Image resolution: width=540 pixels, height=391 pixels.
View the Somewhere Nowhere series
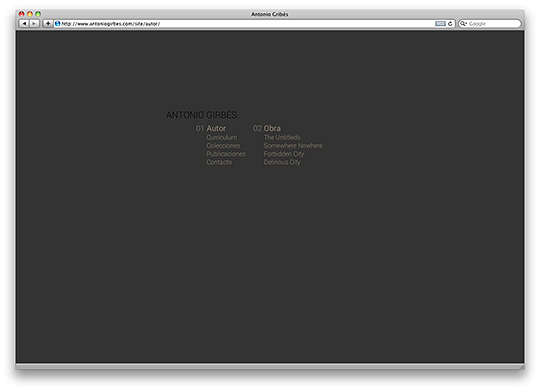(x=293, y=145)
